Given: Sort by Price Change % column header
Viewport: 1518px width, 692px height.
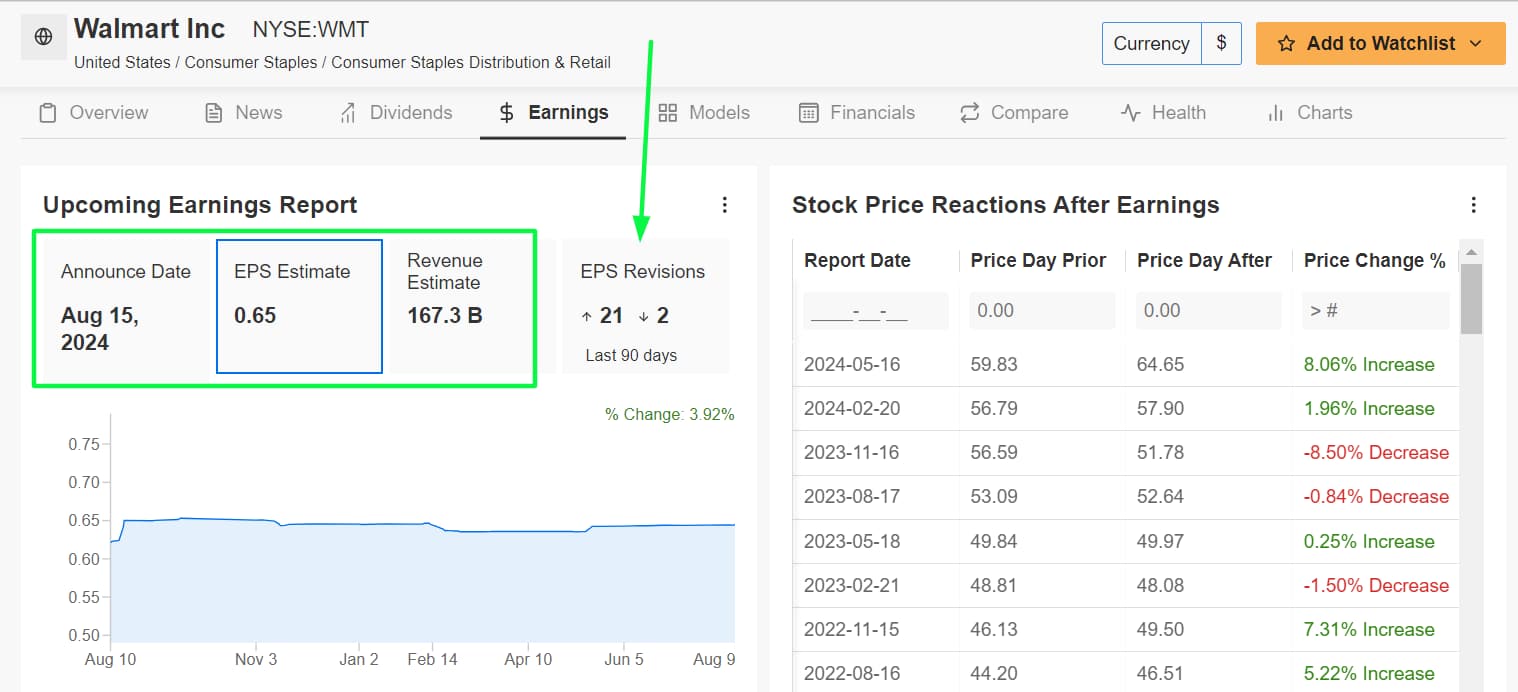Looking at the screenshot, I should (1374, 261).
